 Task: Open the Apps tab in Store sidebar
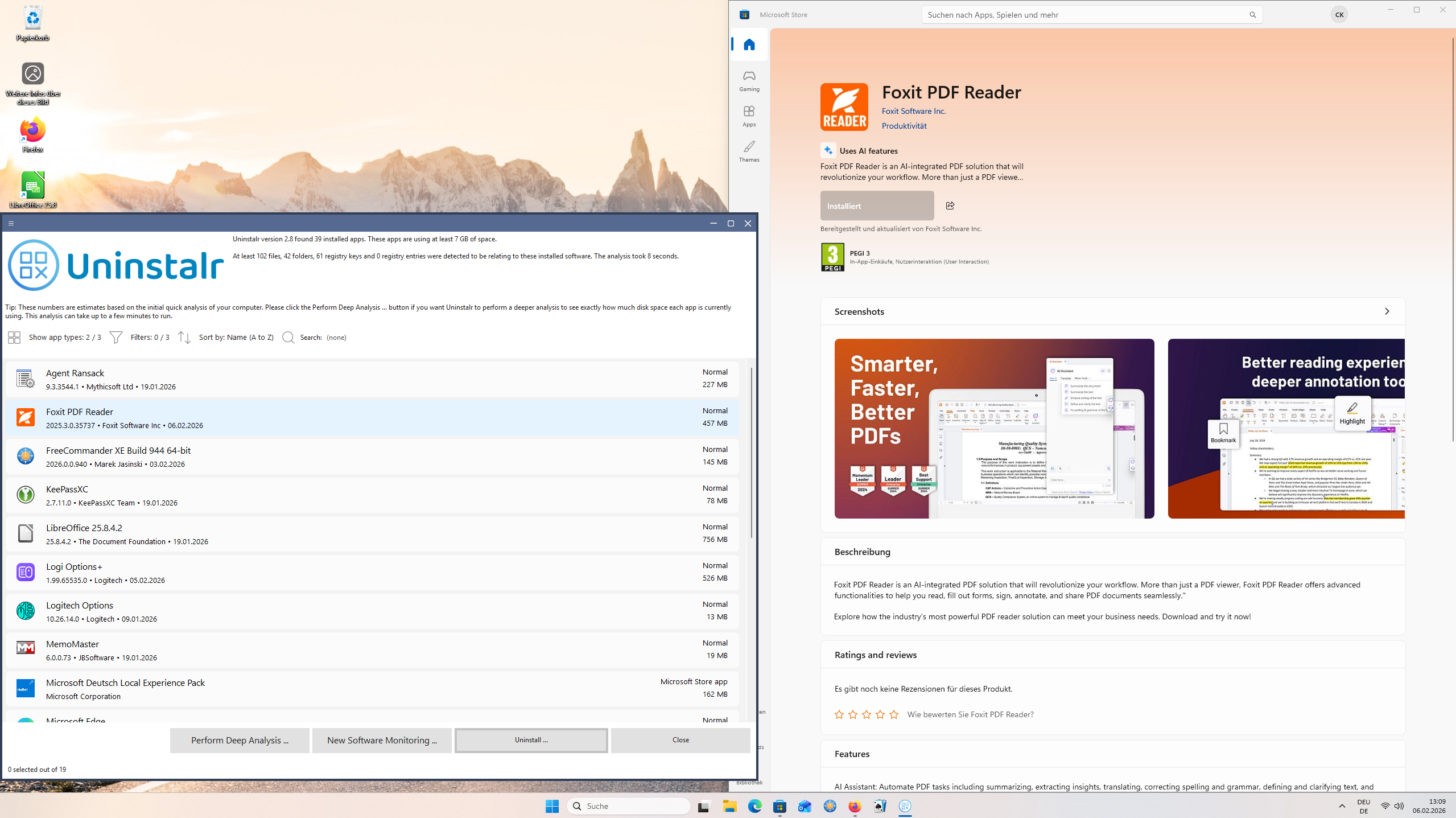(x=749, y=116)
